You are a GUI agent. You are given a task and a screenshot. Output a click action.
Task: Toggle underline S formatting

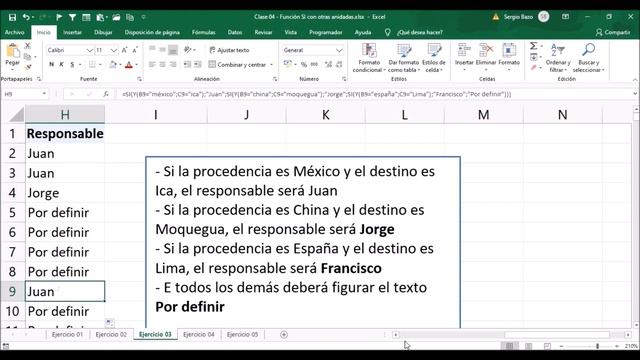[x=72, y=64]
